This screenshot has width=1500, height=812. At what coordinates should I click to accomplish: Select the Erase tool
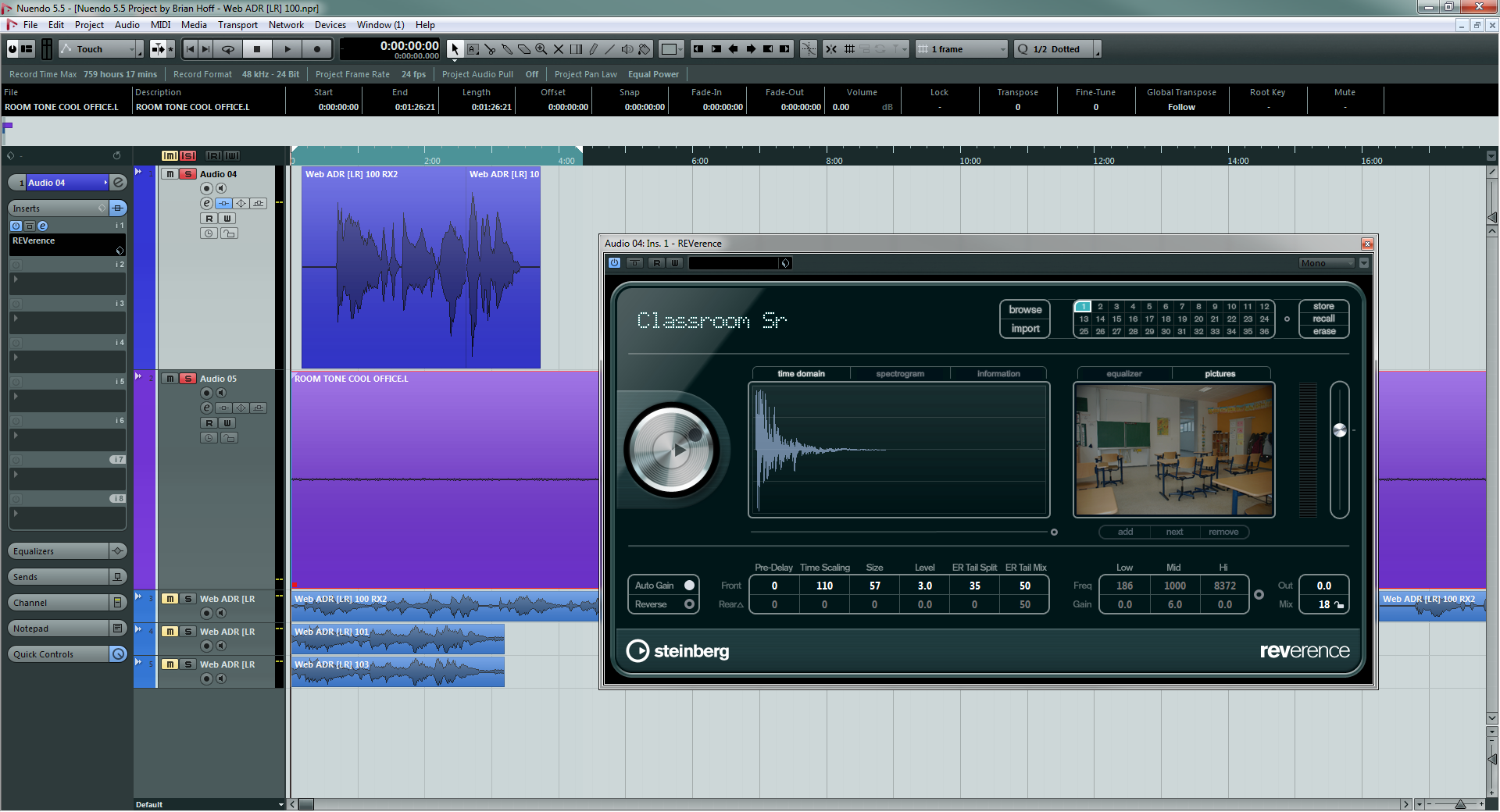524,49
